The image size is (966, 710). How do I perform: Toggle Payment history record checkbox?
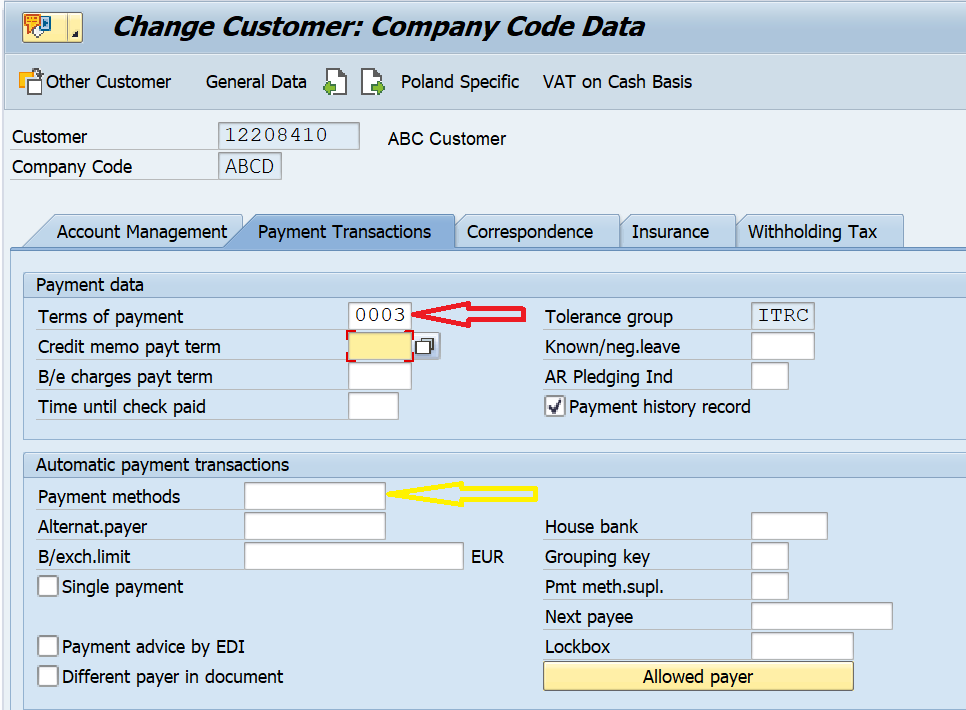(554, 407)
